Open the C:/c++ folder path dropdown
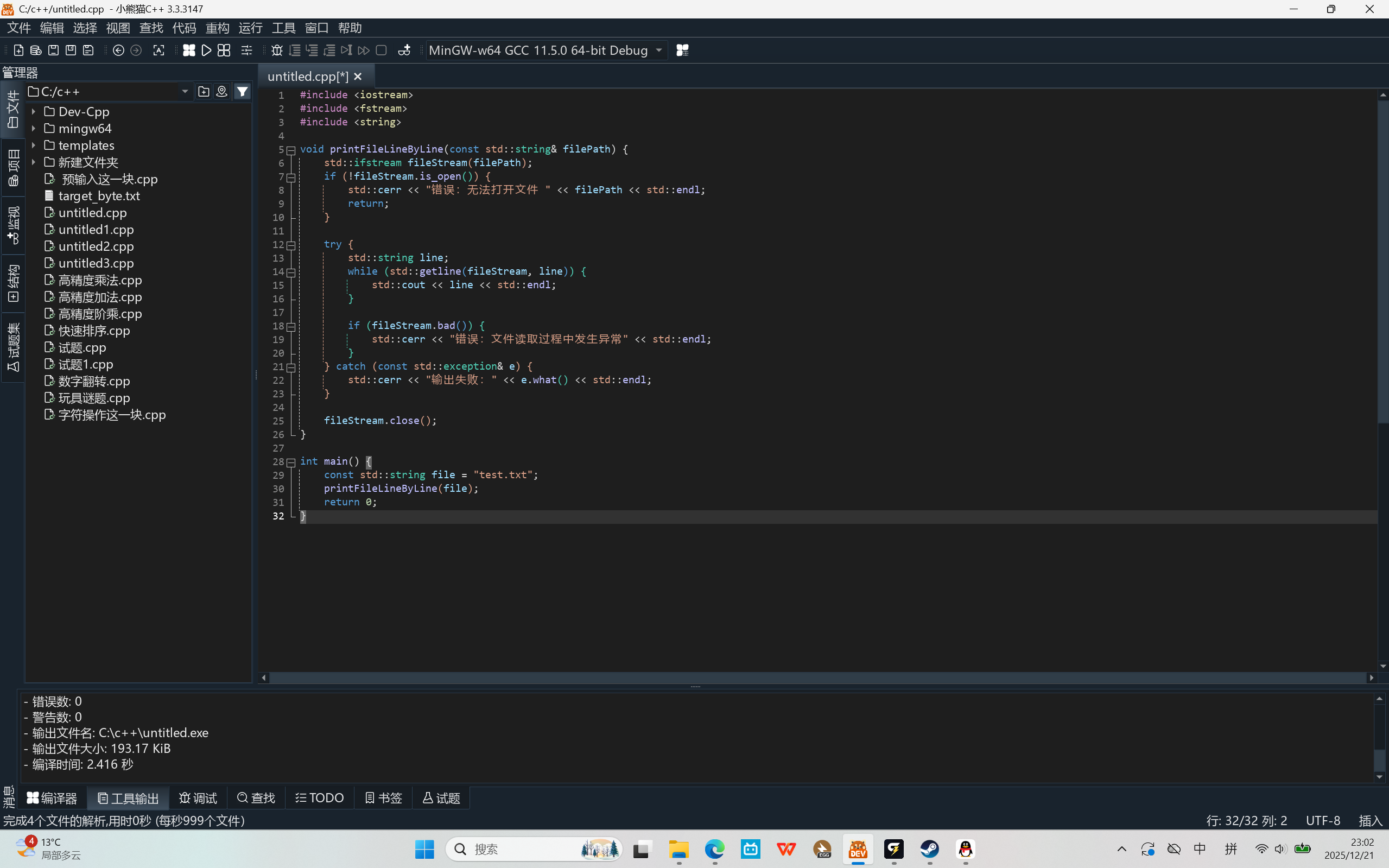1389x868 pixels. [x=185, y=92]
